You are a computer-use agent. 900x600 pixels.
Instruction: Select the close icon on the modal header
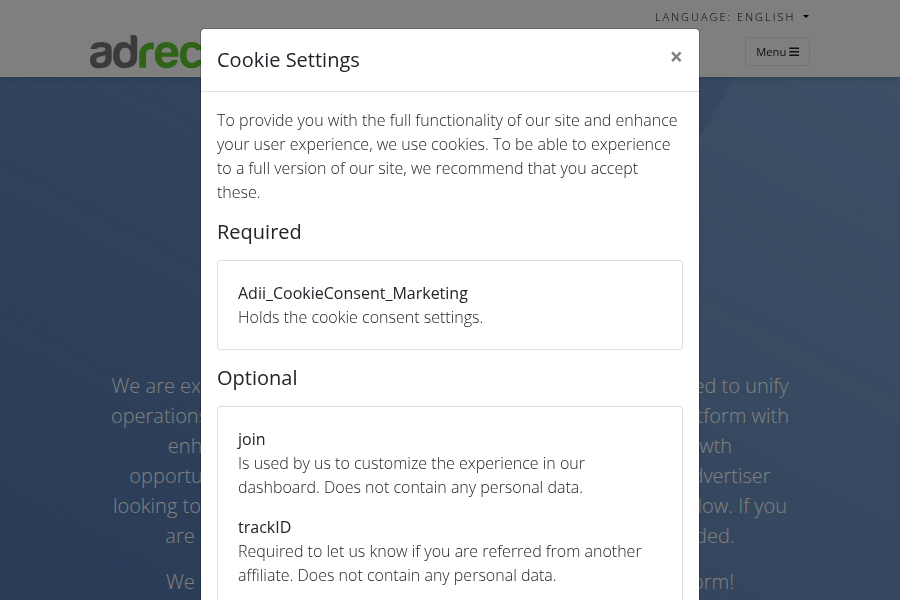click(676, 56)
